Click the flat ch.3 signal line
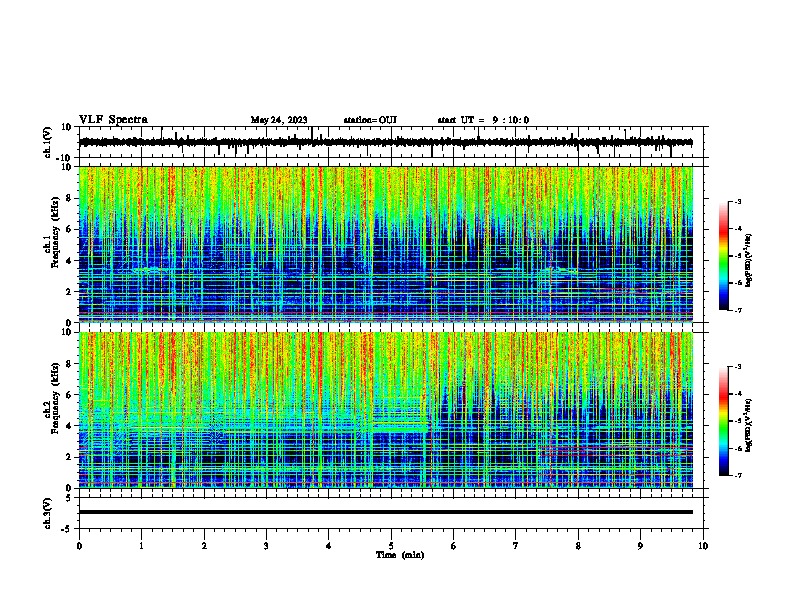The width and height of the screenshot is (792, 612). click(x=386, y=512)
